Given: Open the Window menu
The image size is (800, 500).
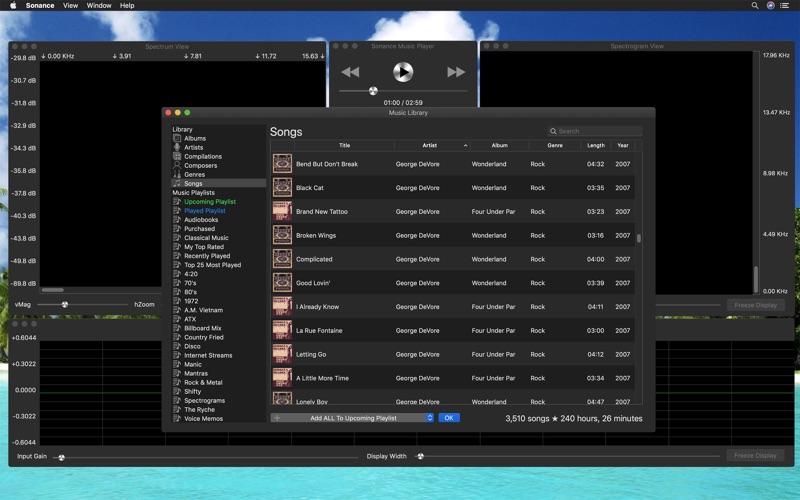Looking at the screenshot, I should [x=99, y=6].
